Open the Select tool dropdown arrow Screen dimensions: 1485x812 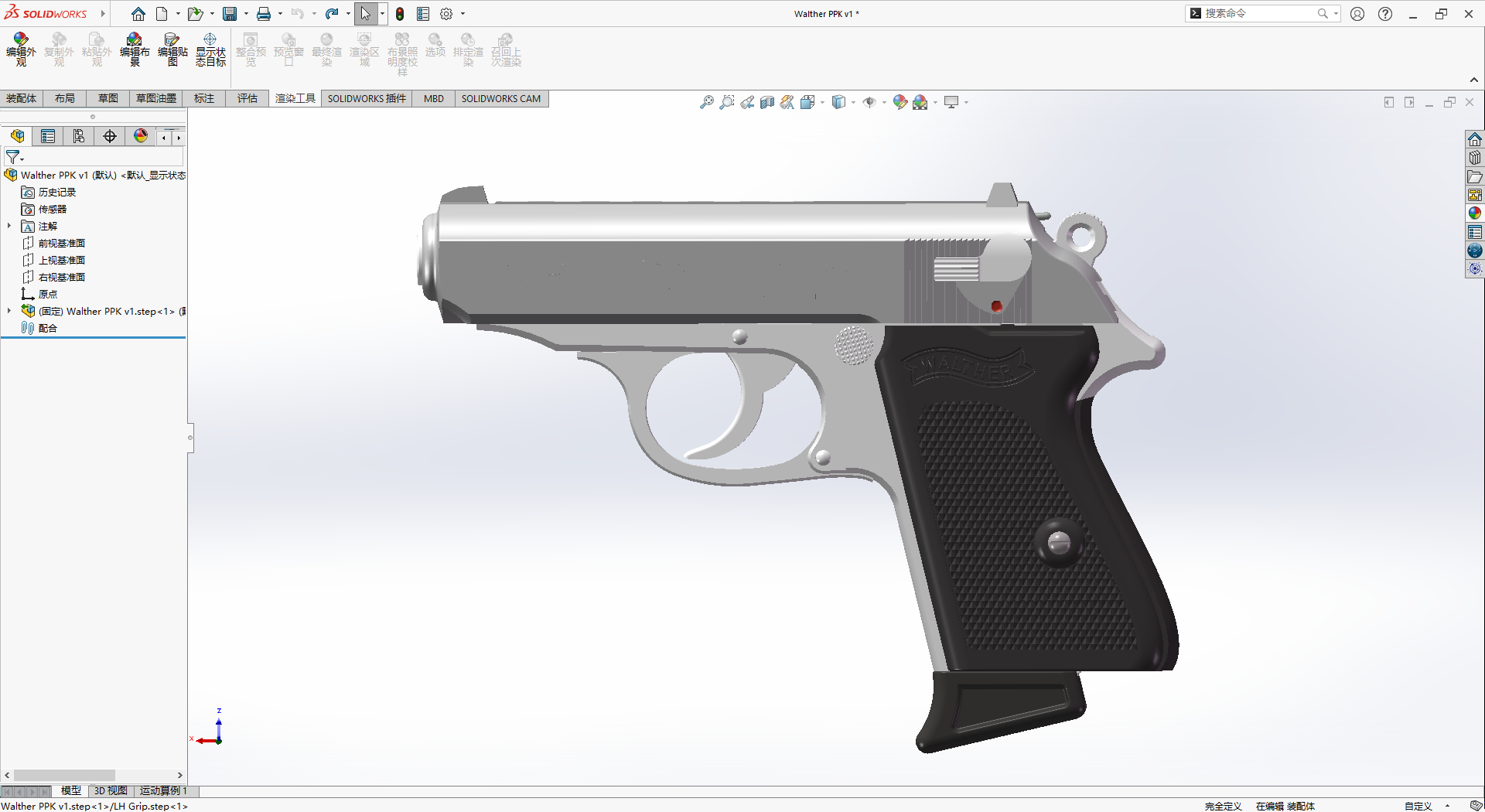(382, 14)
